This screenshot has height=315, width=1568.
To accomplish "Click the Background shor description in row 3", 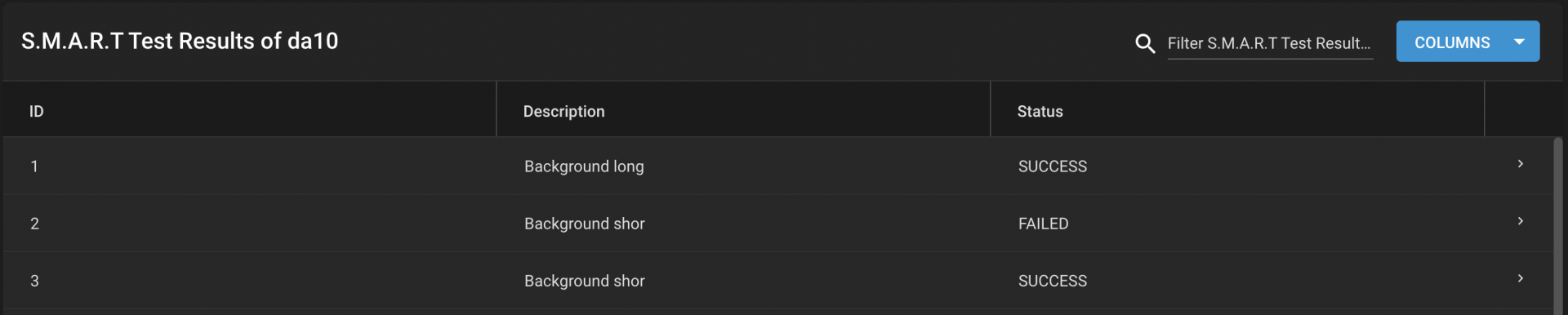I will pyautogui.click(x=584, y=281).
